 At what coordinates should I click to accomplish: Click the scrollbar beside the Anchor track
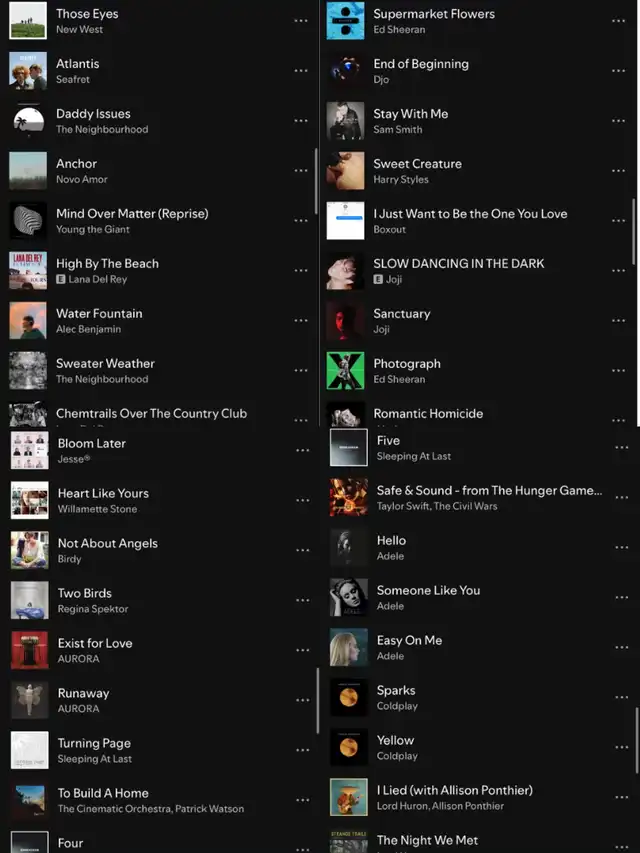click(x=316, y=181)
